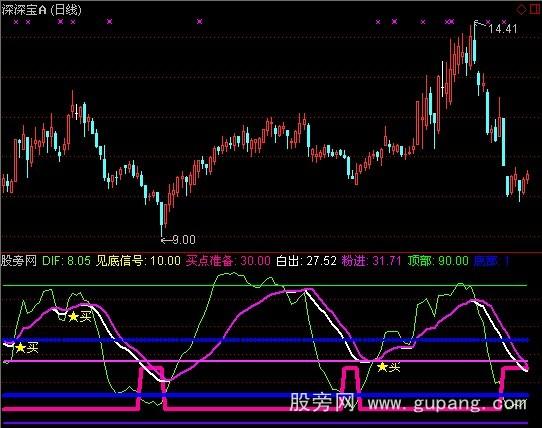Select the 见底信号: 10.00 readout
Image resolution: width=542 pixels, height=428 pixels.
(138, 260)
